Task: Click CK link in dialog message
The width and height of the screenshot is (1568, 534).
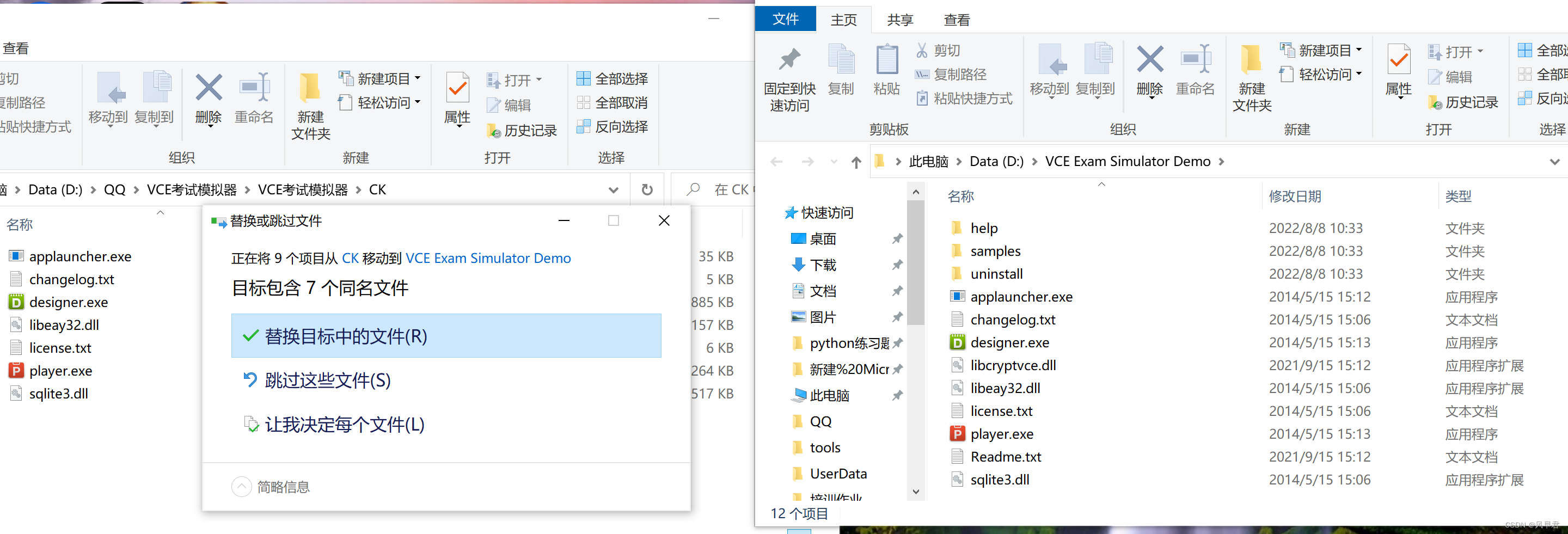Action: pos(350,258)
